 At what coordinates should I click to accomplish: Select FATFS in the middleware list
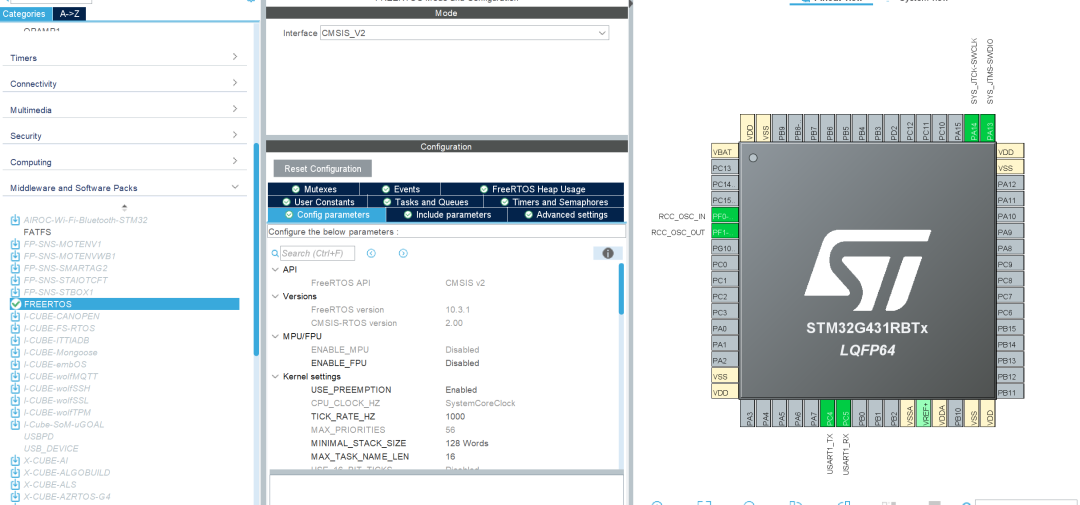tap(37, 232)
